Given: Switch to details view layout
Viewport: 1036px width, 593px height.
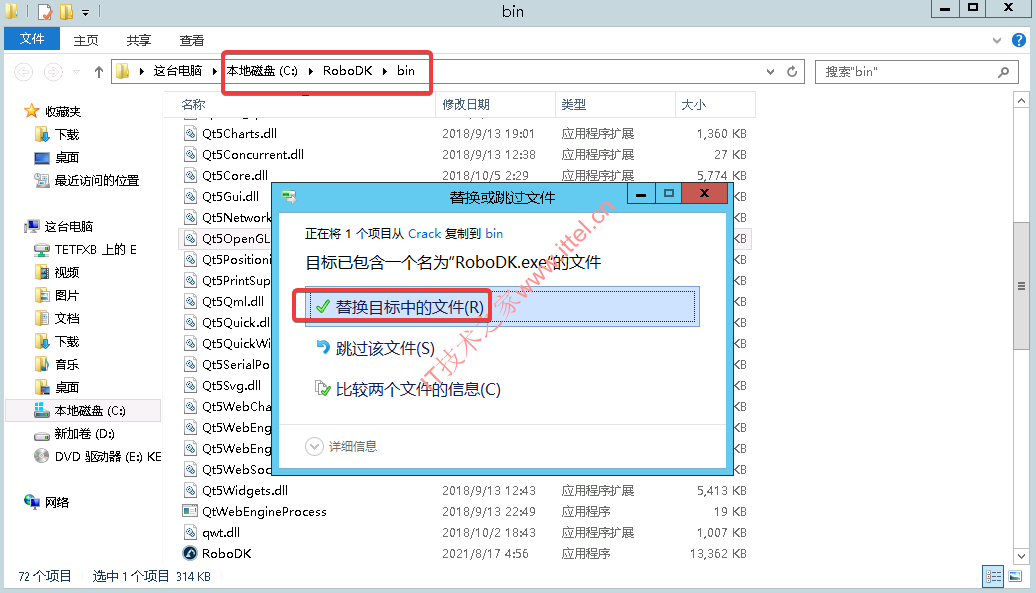Looking at the screenshot, I should pos(993,576).
